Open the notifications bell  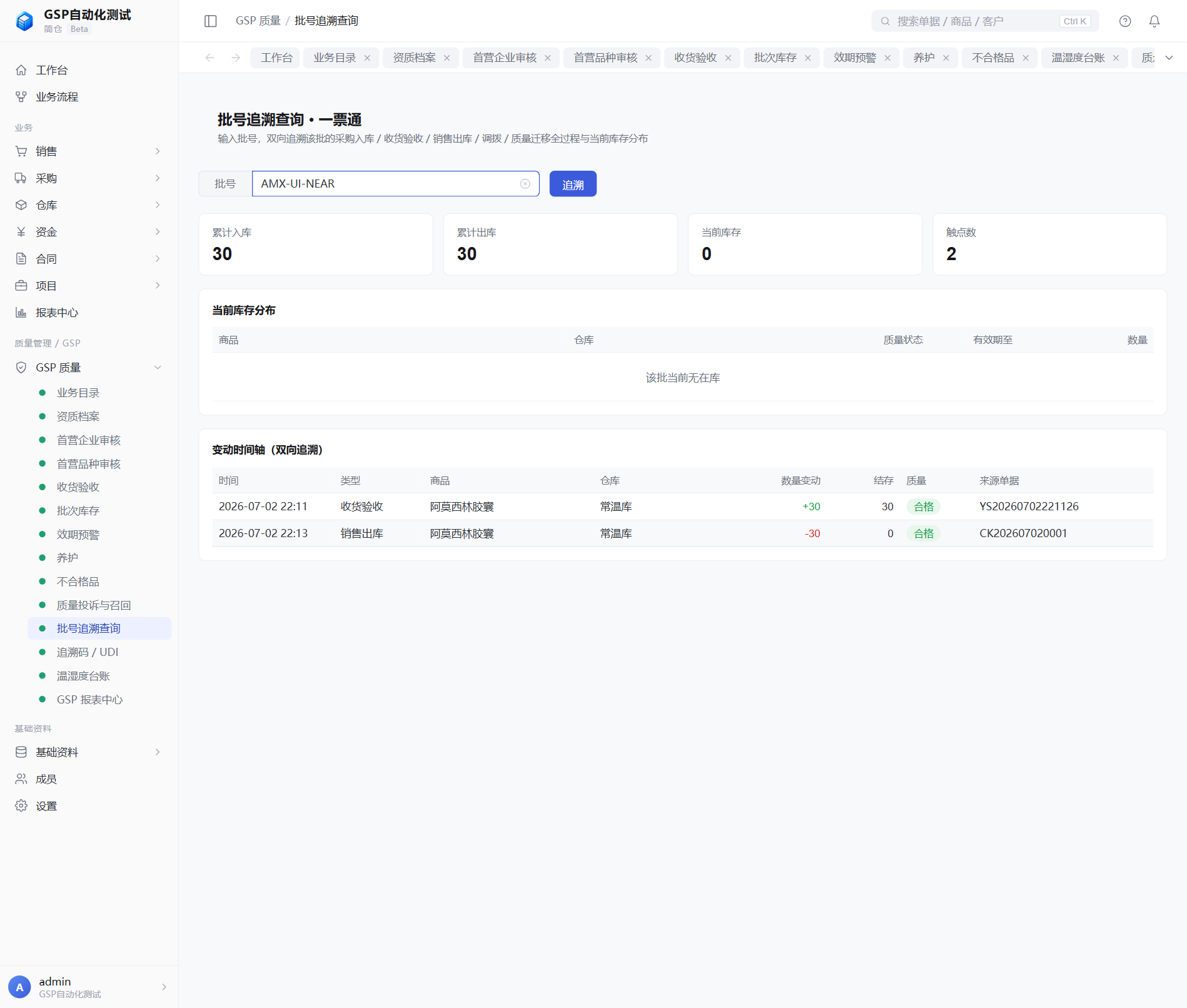tap(1154, 21)
